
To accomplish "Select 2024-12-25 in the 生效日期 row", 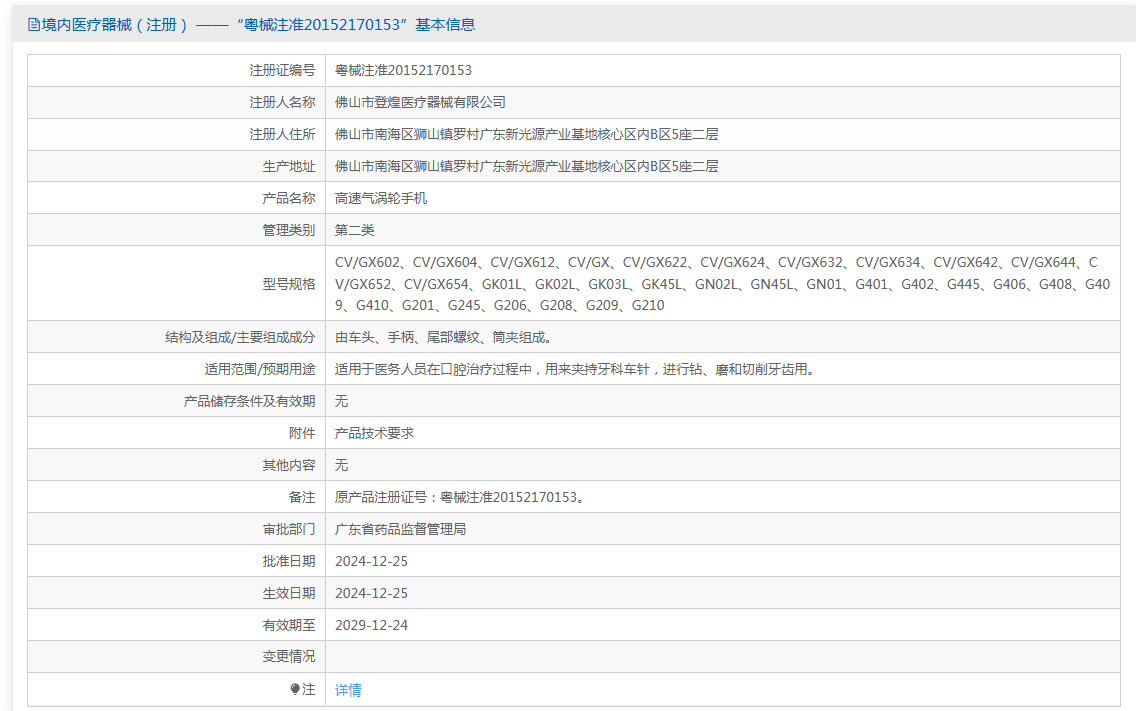I will click(372, 593).
